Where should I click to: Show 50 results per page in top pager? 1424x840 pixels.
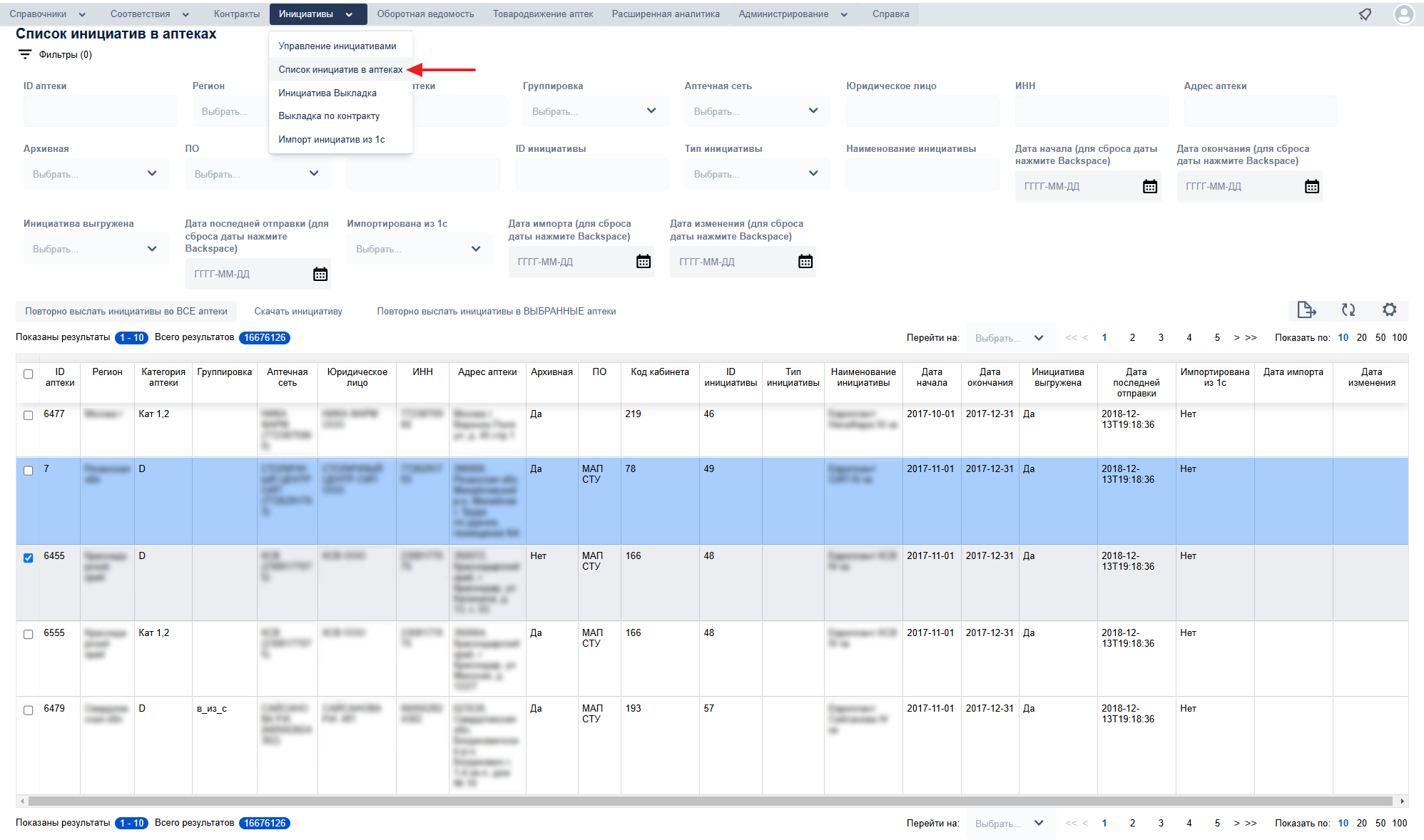(x=1380, y=337)
